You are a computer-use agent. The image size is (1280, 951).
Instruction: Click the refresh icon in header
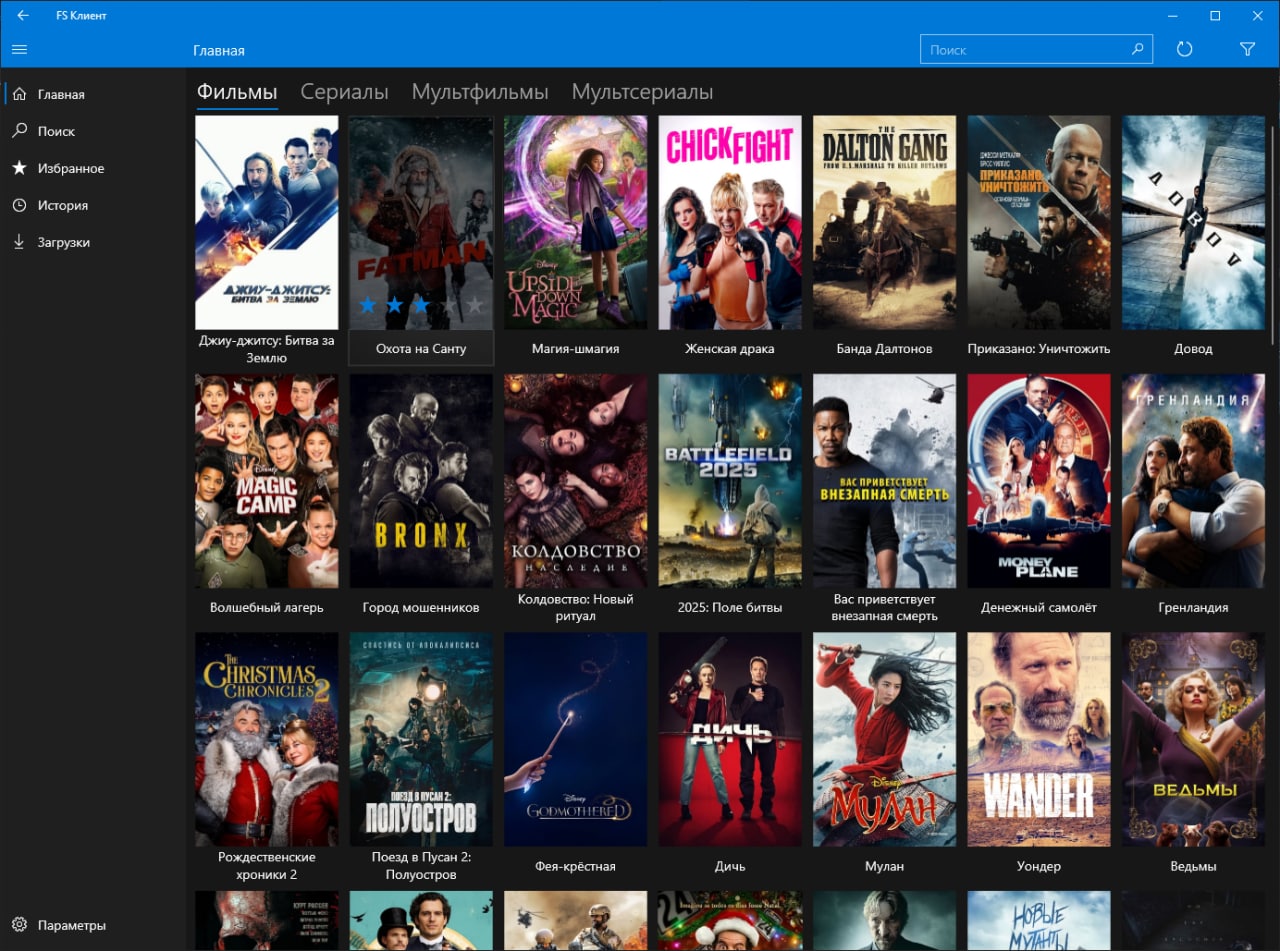point(1185,49)
